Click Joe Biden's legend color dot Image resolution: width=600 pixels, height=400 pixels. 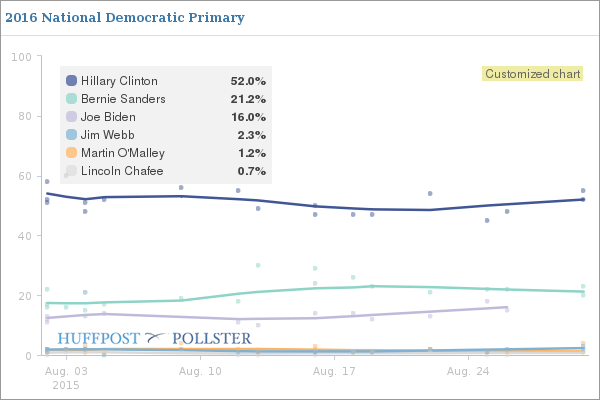coord(71,117)
